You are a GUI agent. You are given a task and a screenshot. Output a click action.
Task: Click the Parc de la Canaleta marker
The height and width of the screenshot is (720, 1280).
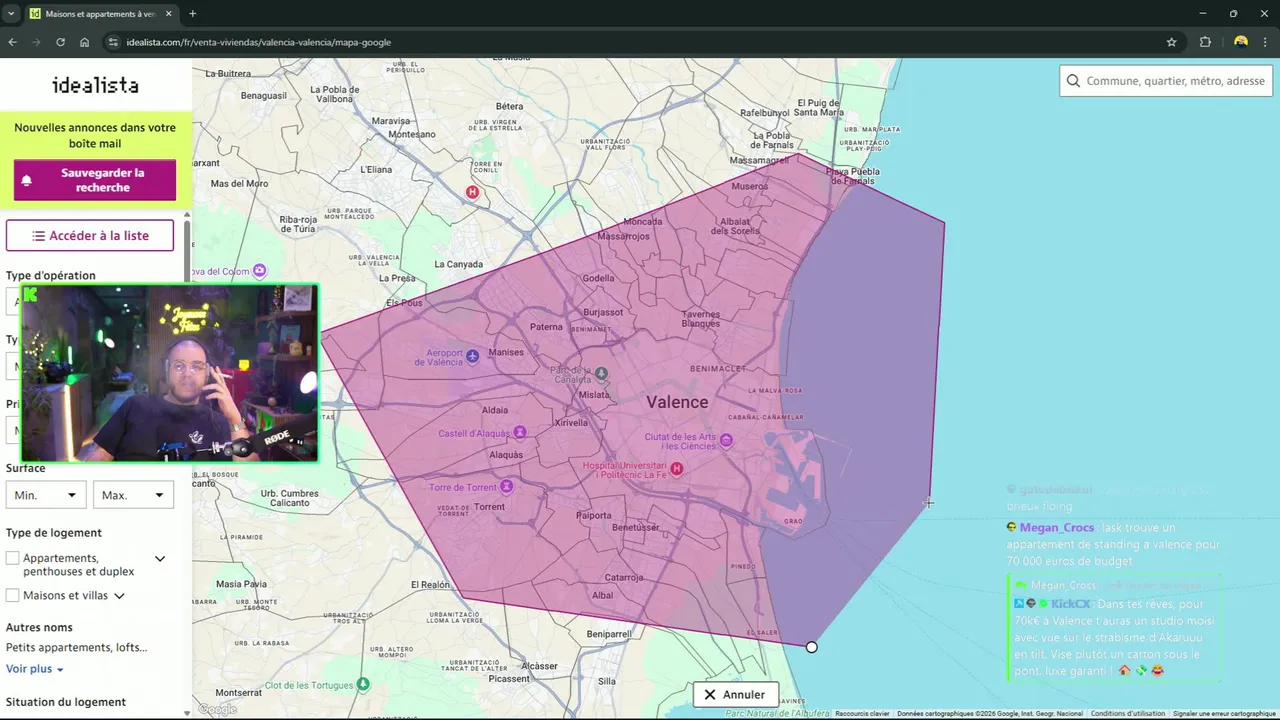601,373
